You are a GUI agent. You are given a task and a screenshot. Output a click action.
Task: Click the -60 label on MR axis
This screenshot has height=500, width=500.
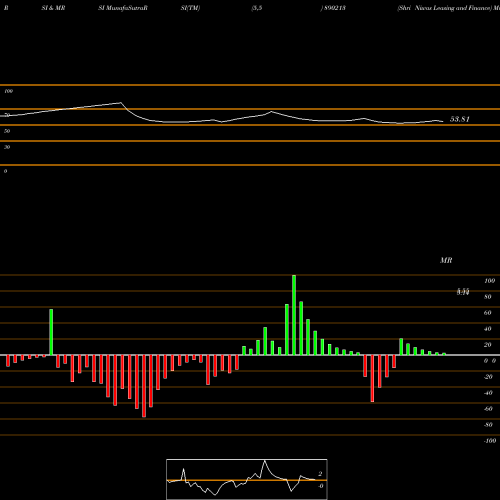pos(488,409)
